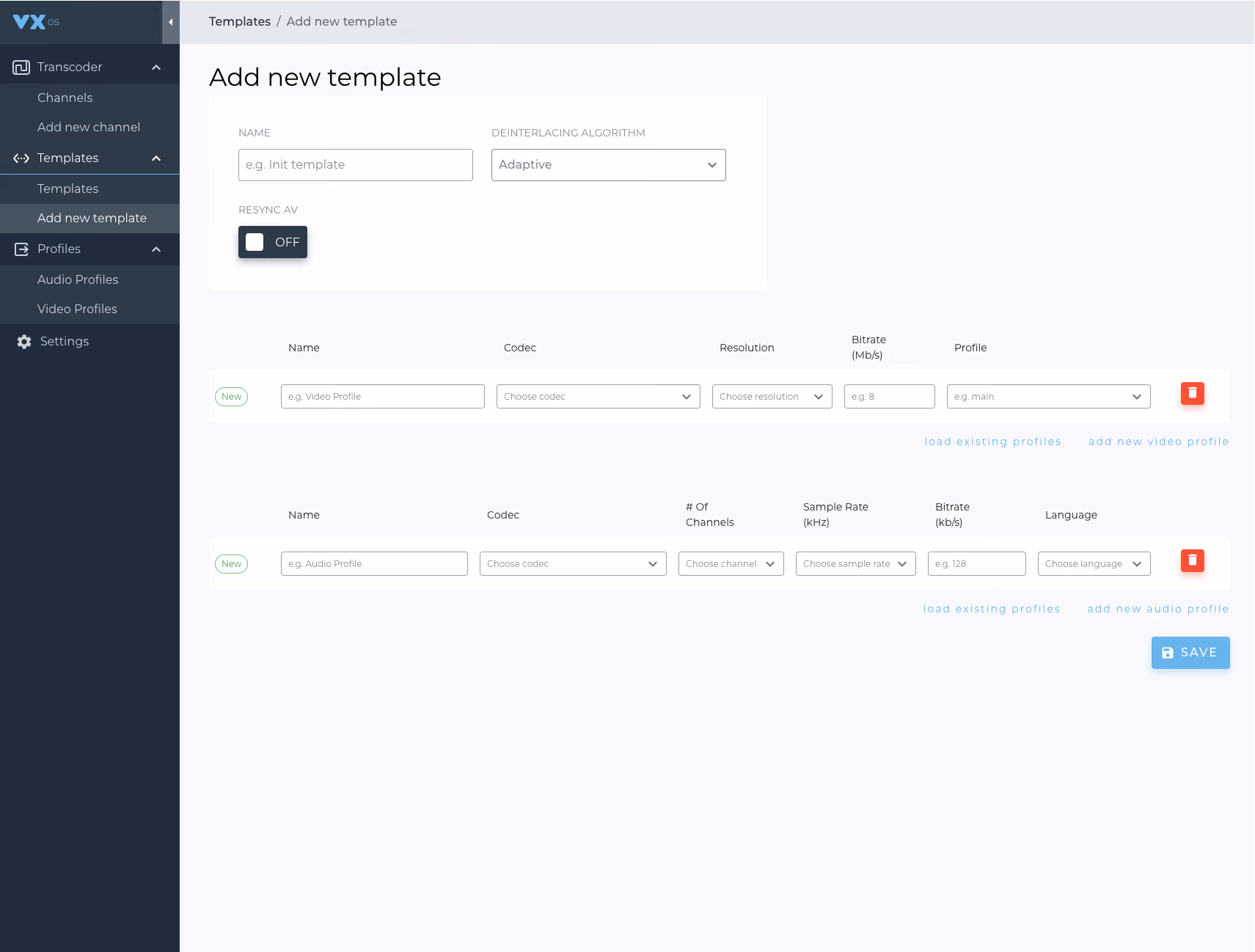Open the Choose language dropdown

[1094, 564]
